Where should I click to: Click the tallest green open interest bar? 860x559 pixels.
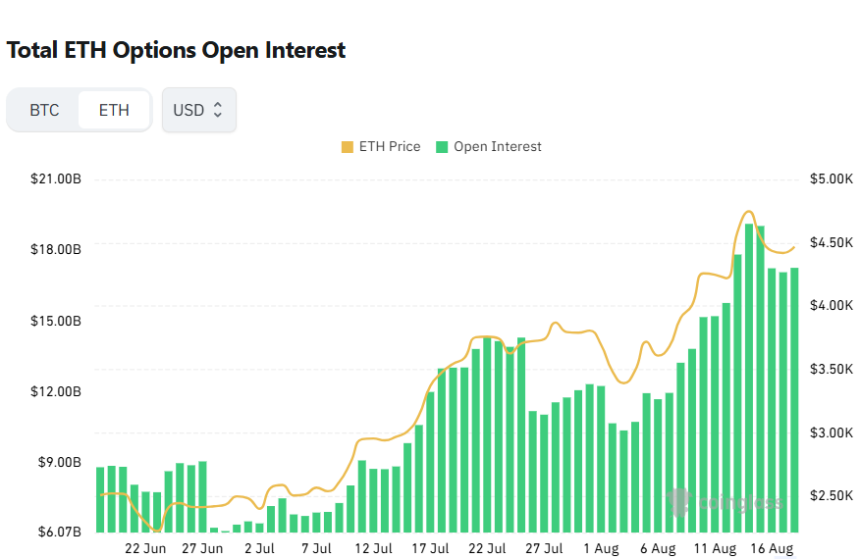point(749,378)
